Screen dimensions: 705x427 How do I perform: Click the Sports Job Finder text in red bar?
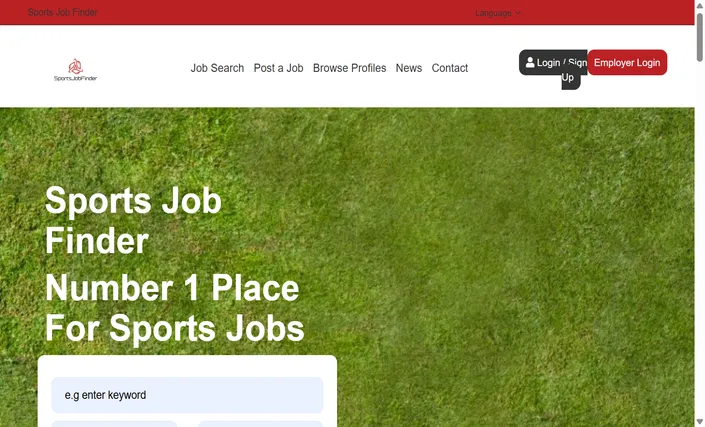62,12
